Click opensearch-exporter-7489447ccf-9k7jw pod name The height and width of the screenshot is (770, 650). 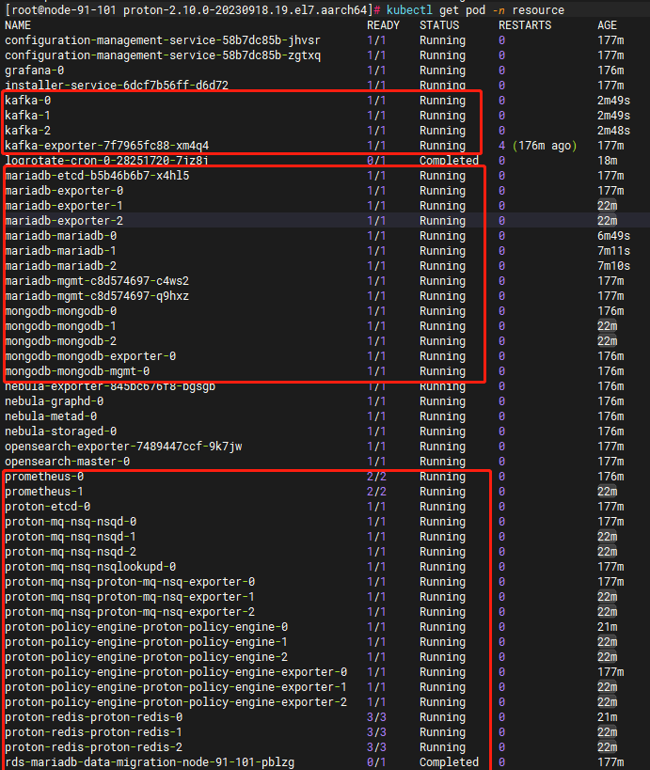pyautogui.click(x=124, y=446)
